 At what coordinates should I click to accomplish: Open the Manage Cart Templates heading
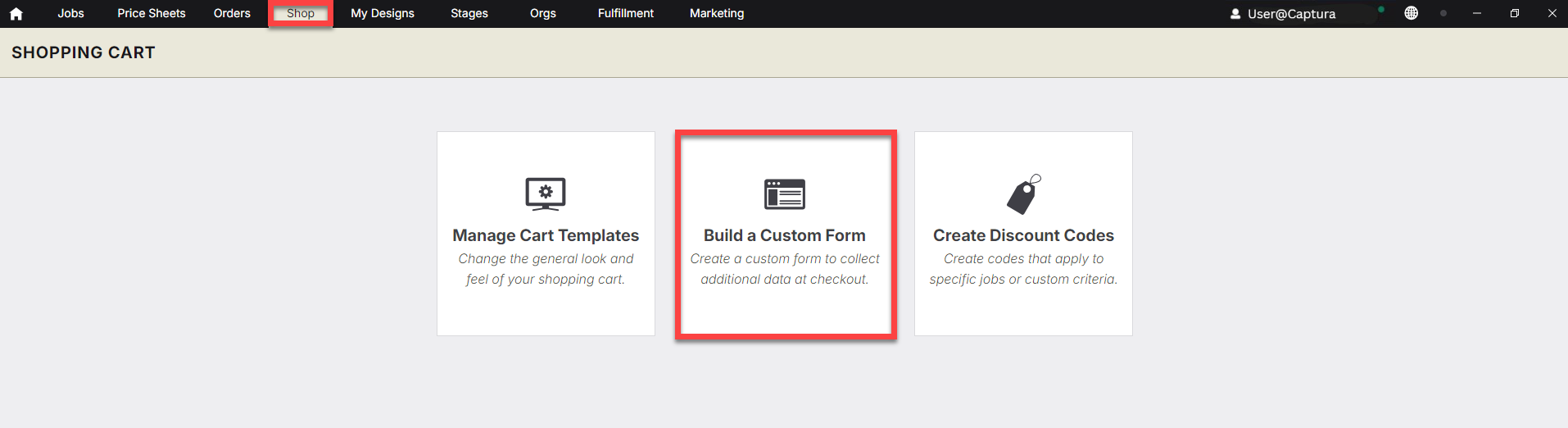(x=546, y=235)
